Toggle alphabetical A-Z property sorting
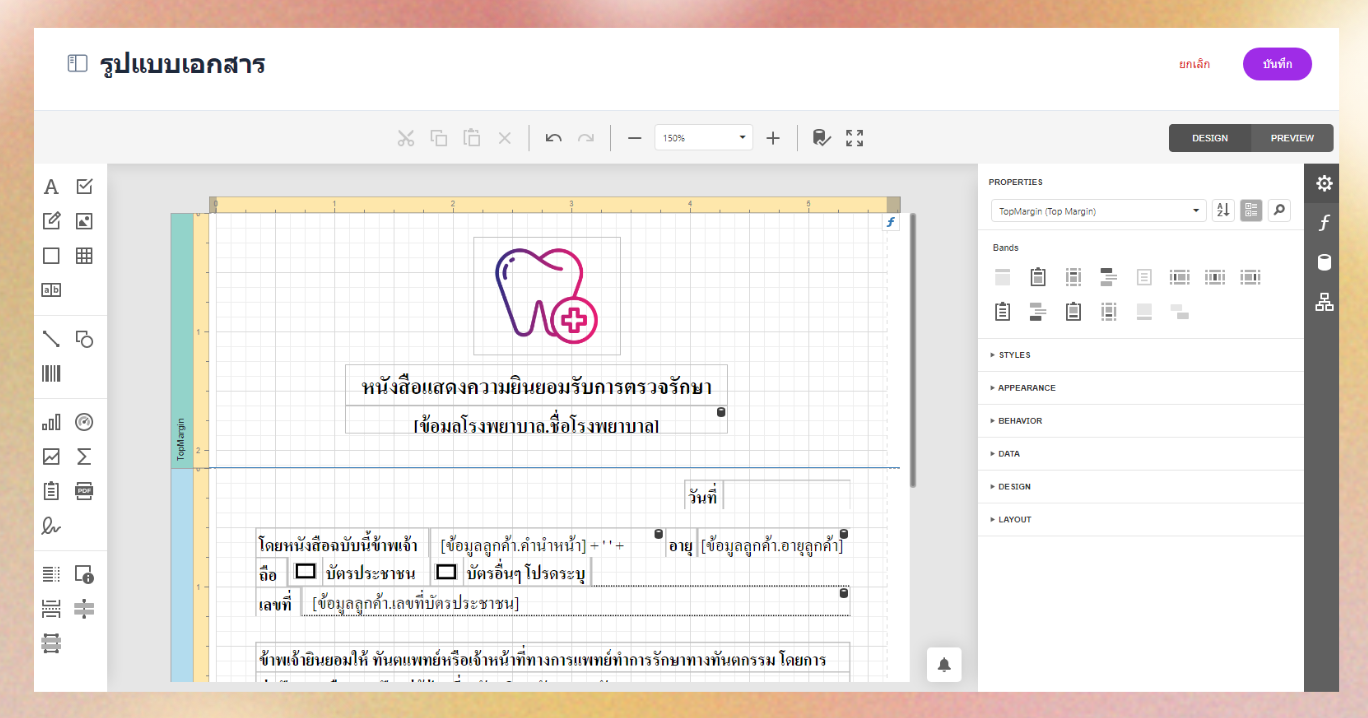Viewport: 1368px width, 718px height. (x=1223, y=211)
